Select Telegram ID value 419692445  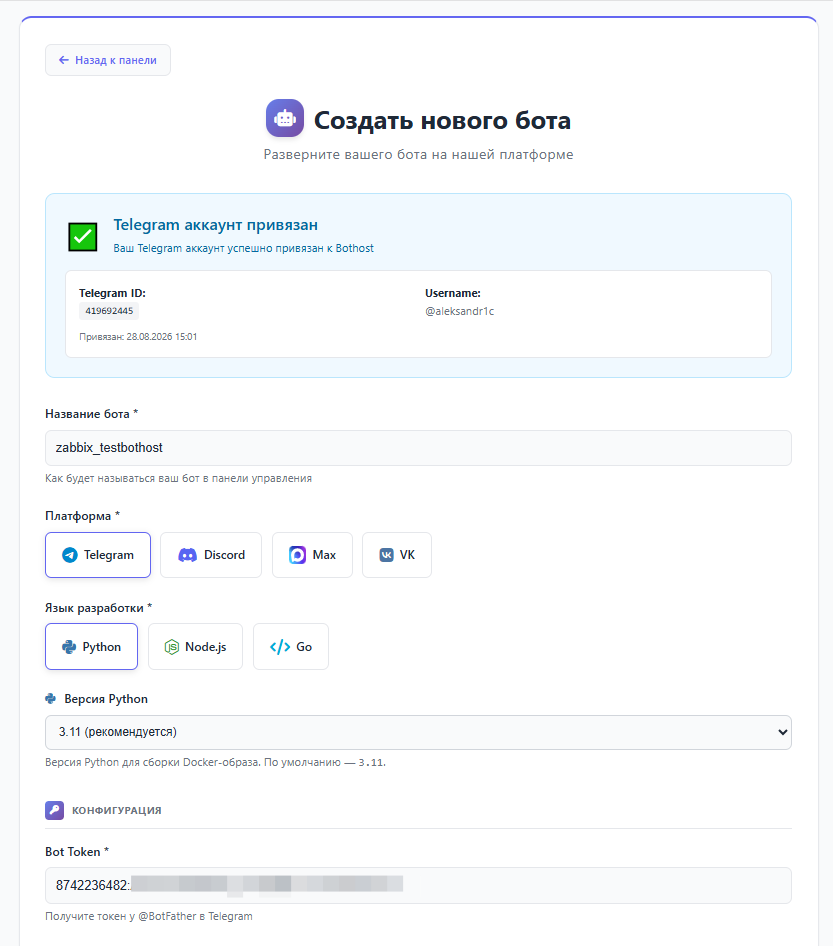(109, 311)
